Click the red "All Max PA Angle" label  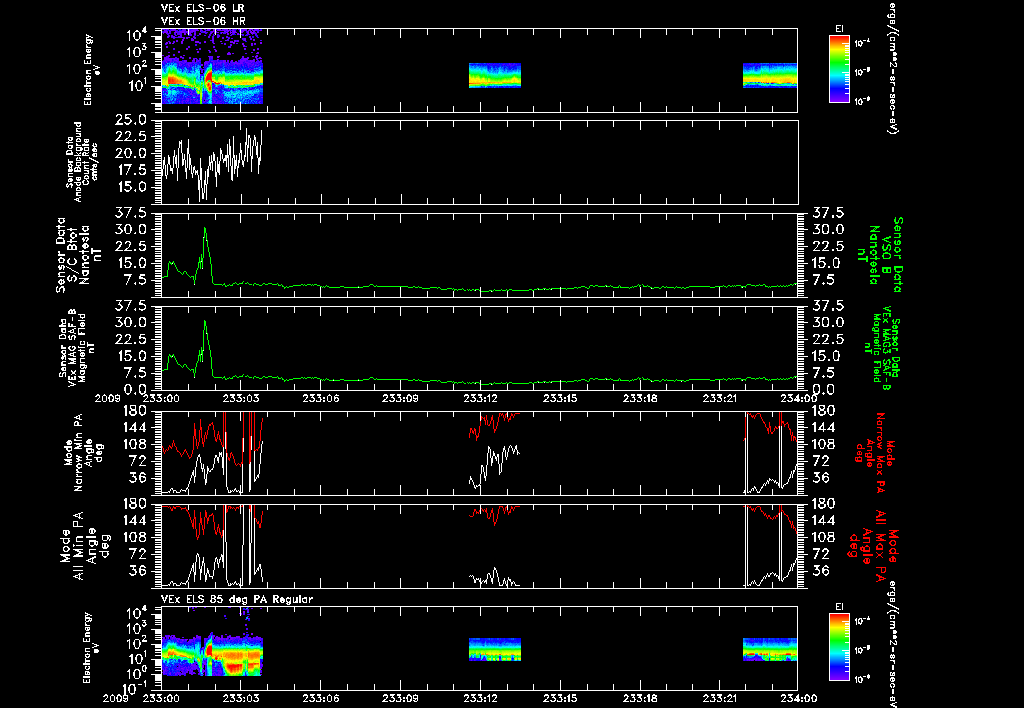(x=872, y=545)
